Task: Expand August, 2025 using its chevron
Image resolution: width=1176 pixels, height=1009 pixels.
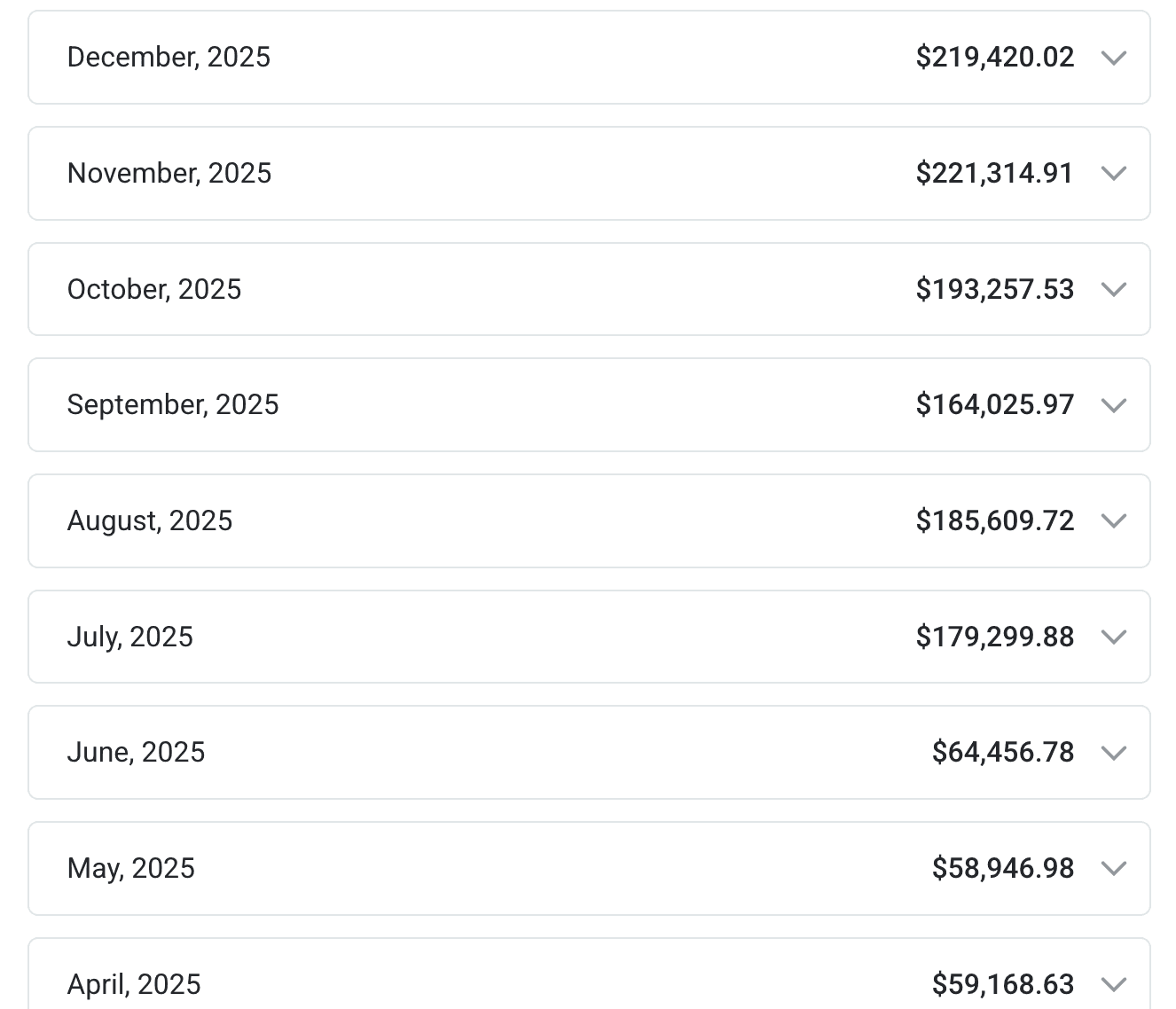Action: coord(1113,521)
